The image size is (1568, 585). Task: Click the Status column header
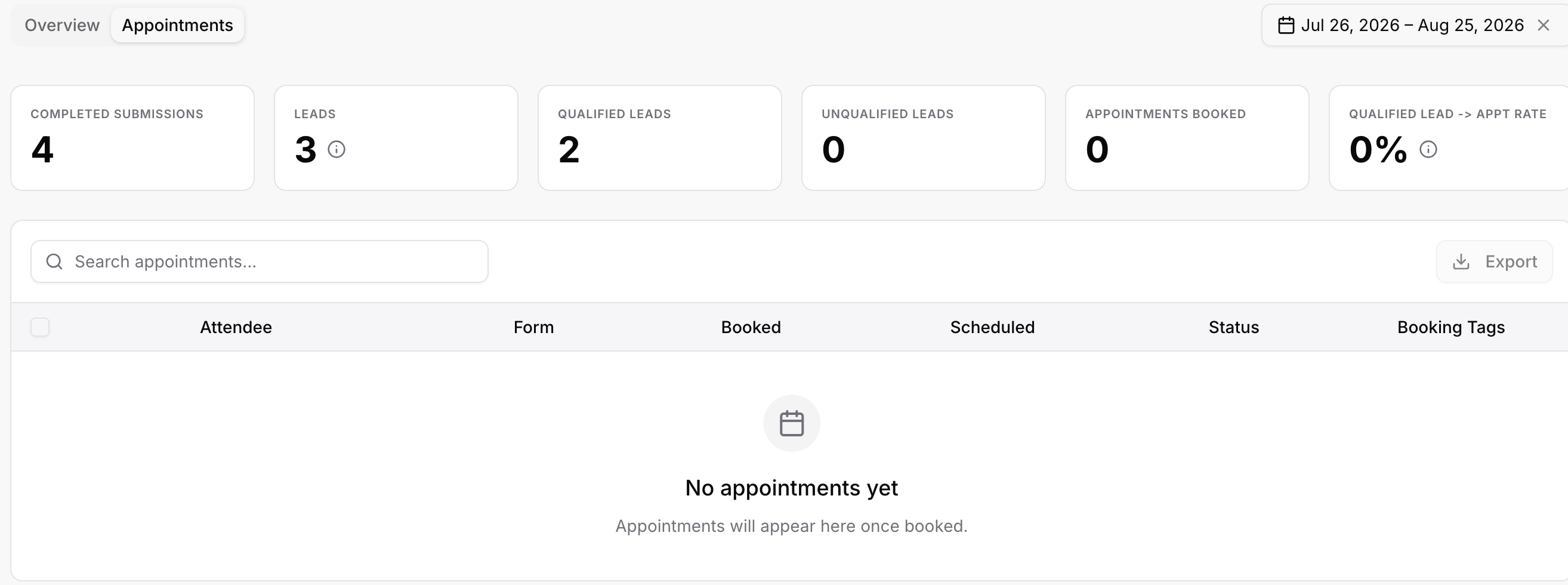[1234, 328]
